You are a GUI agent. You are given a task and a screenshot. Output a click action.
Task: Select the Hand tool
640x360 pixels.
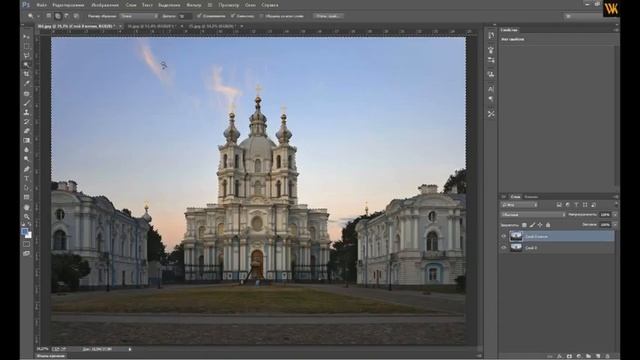[x=27, y=207]
